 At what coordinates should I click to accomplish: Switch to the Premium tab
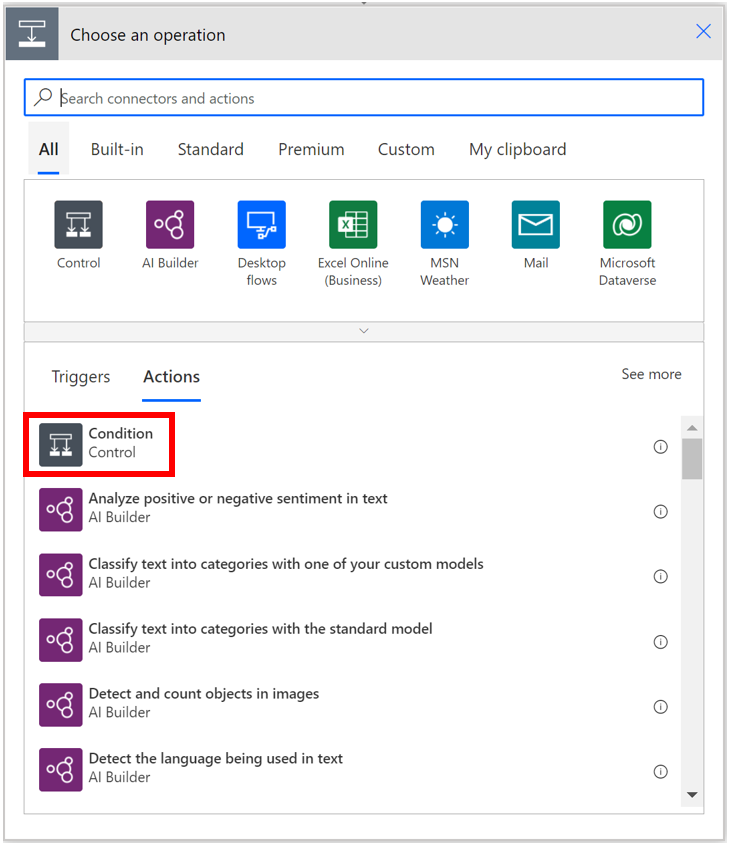pyautogui.click(x=311, y=149)
